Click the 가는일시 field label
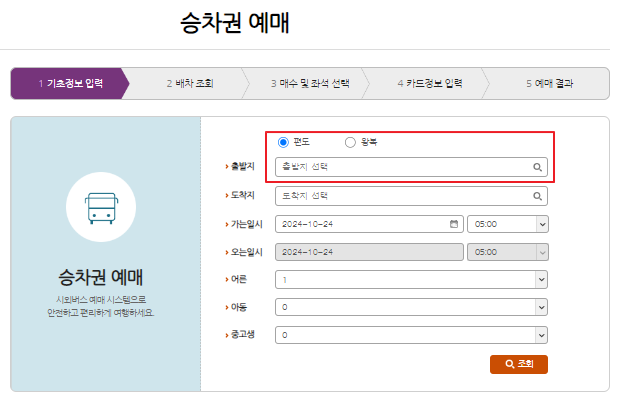 pyautogui.click(x=246, y=224)
